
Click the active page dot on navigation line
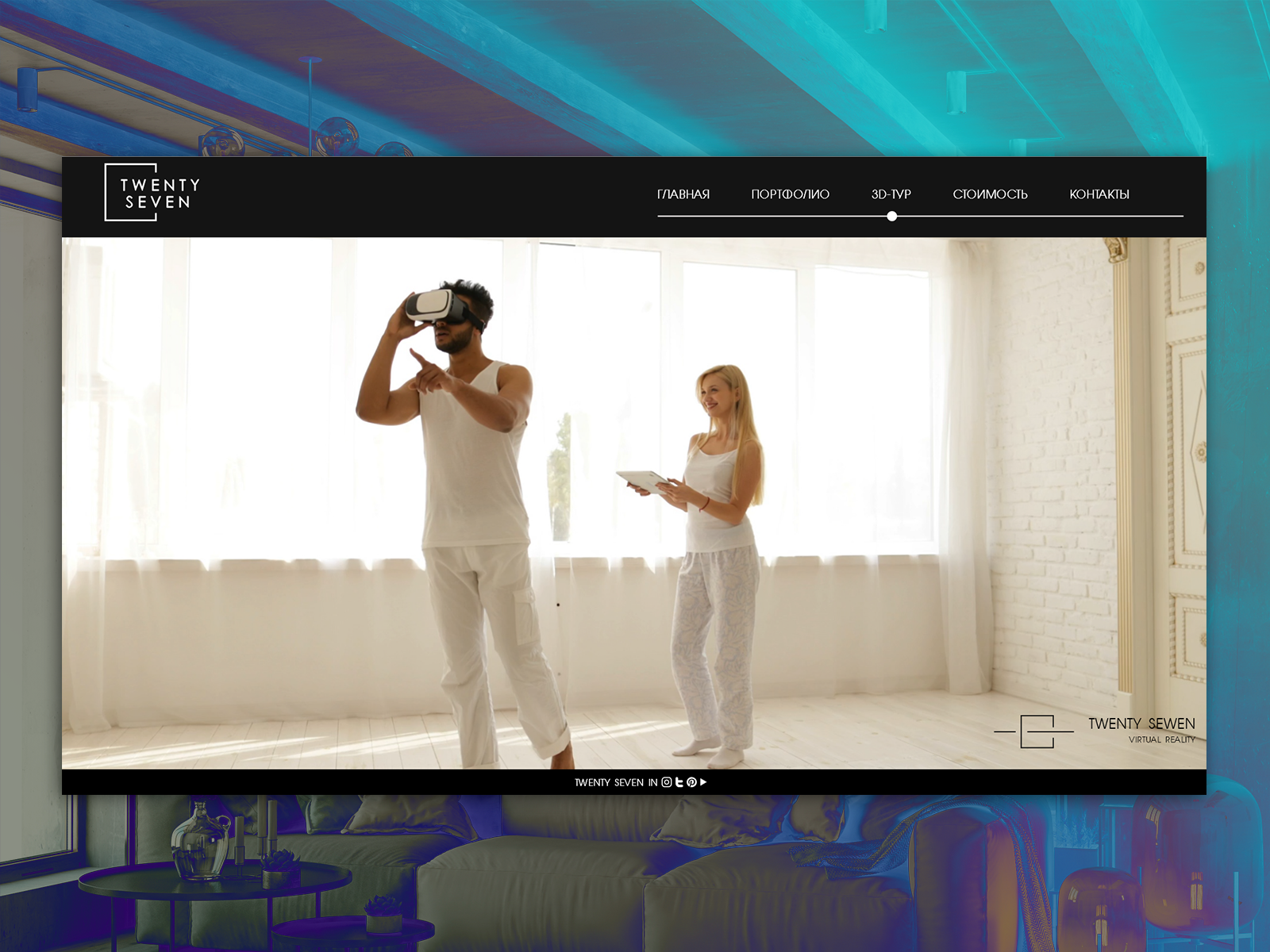click(892, 216)
